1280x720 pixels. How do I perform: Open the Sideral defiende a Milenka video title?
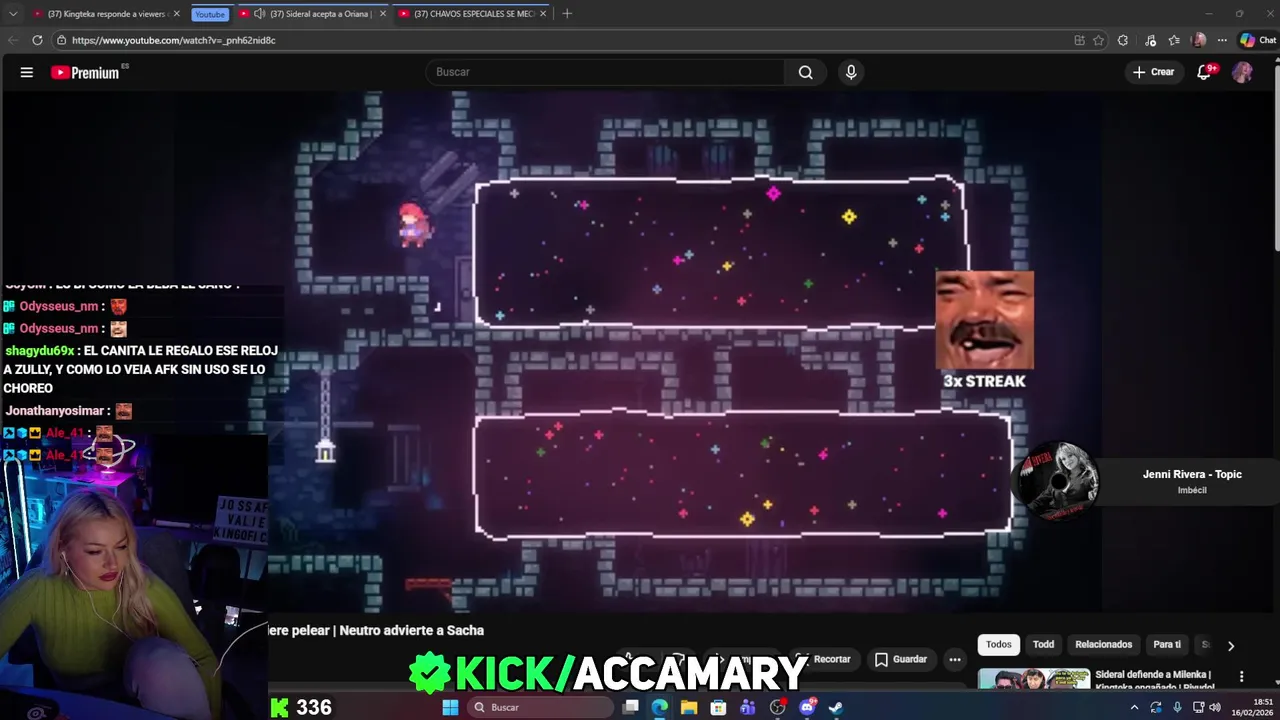(x=1155, y=680)
